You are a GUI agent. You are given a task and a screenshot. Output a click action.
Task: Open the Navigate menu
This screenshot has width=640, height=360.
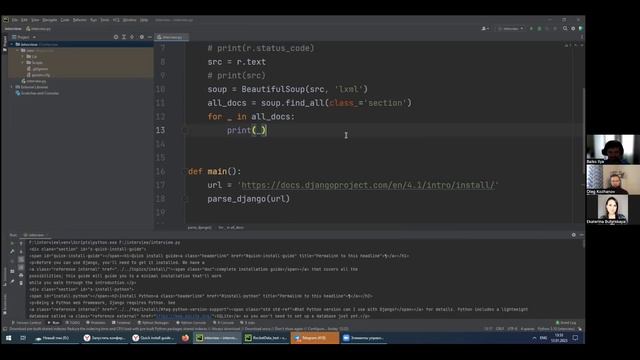coord(50,20)
